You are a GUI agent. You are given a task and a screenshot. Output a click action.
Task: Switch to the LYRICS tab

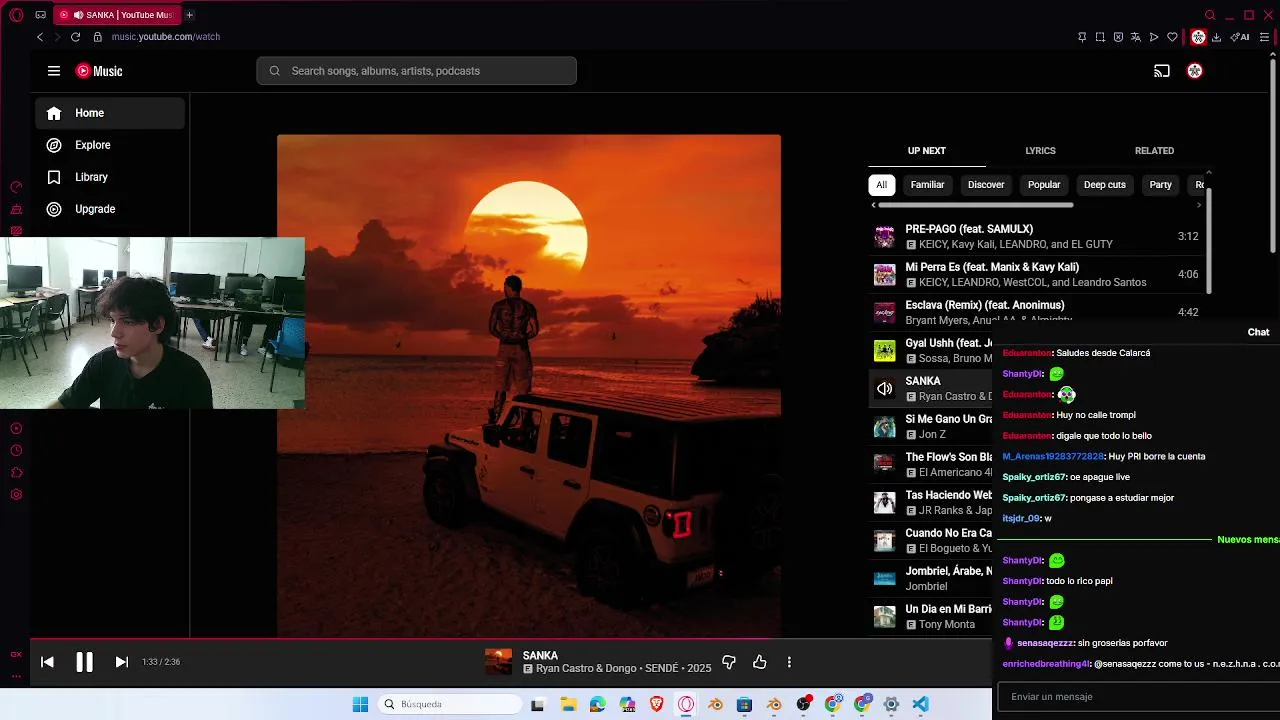(1040, 151)
